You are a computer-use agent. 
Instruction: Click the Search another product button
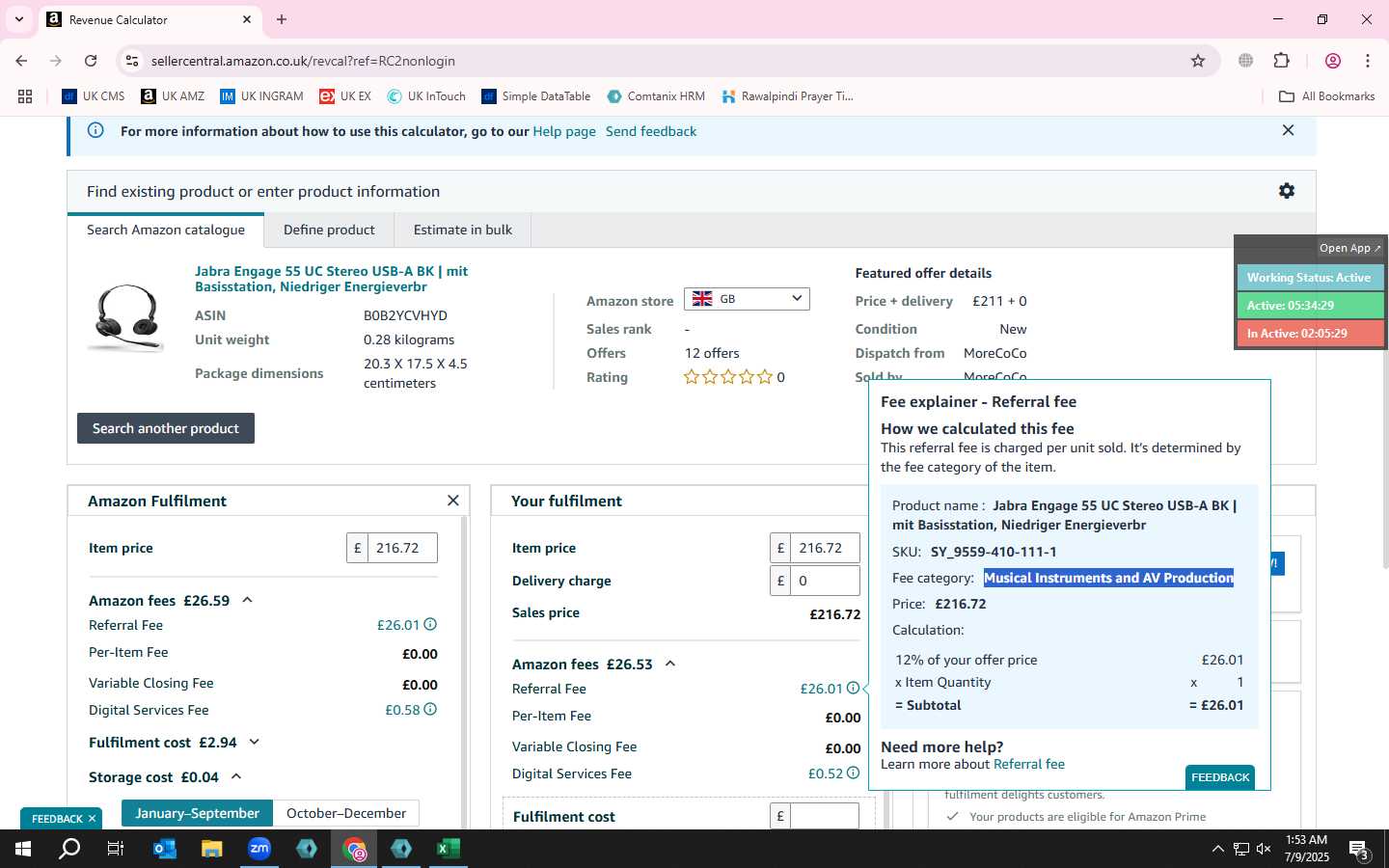click(166, 428)
